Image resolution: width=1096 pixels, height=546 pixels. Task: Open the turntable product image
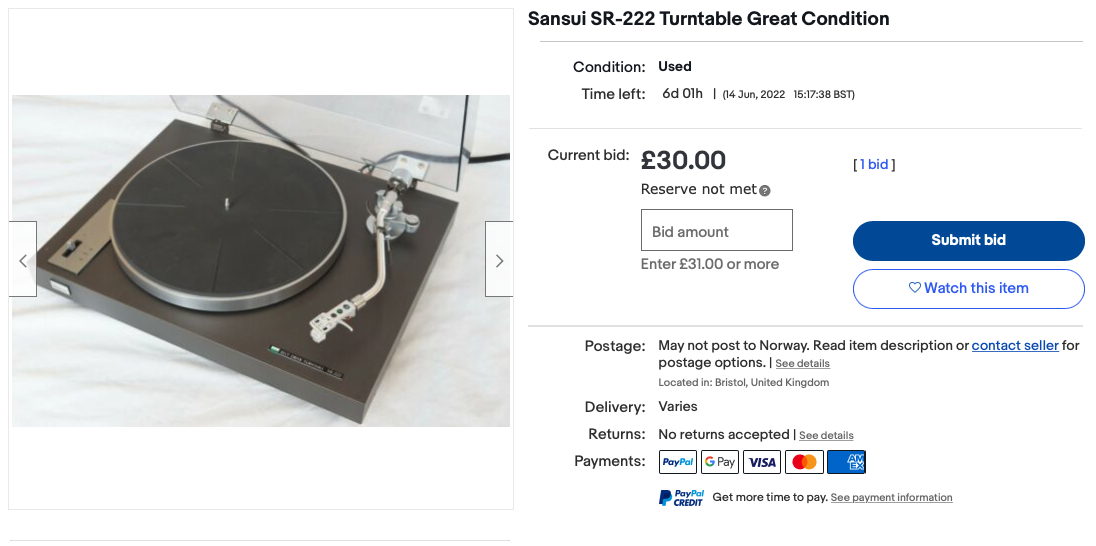260,260
